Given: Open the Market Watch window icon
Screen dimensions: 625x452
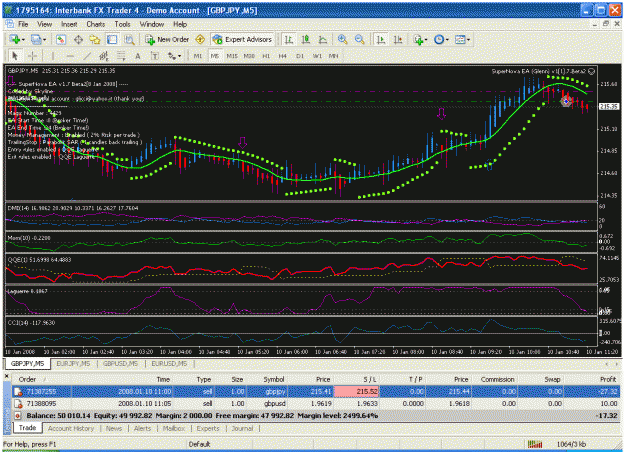Looking at the screenshot, I should point(61,39).
